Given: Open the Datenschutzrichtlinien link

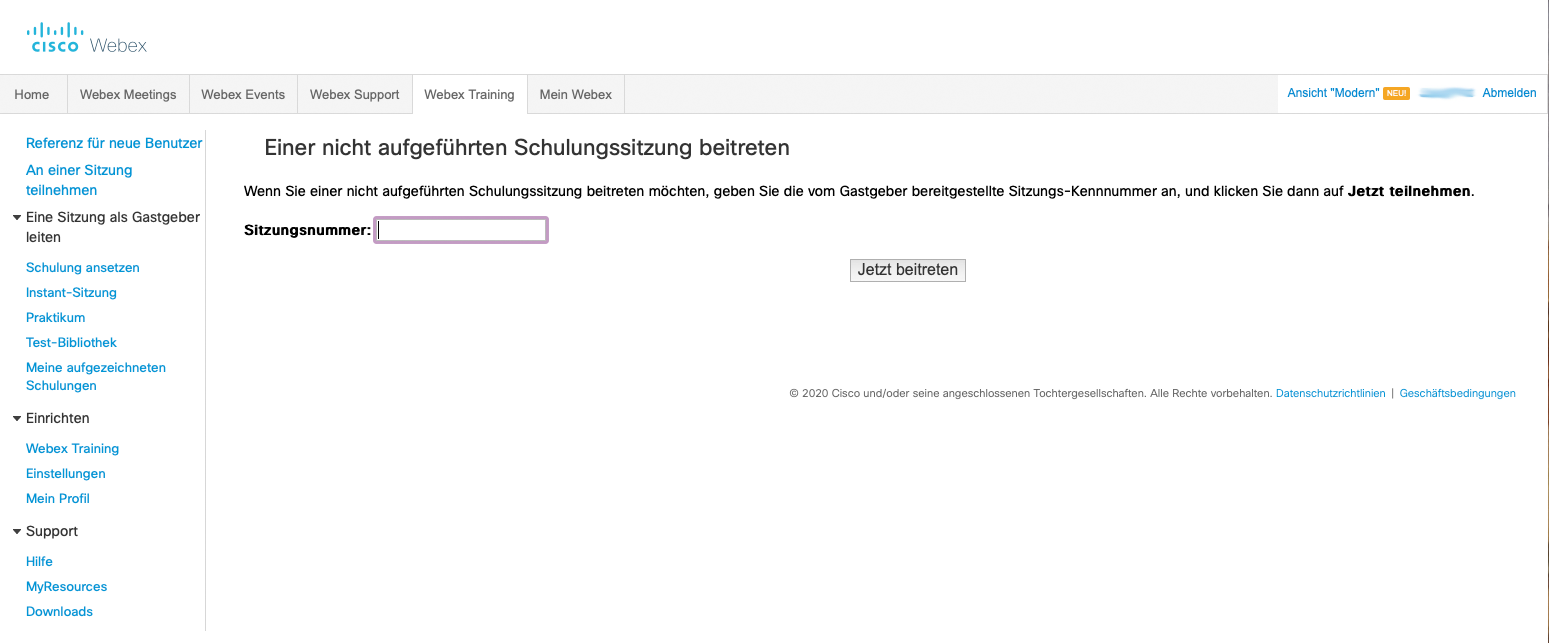Looking at the screenshot, I should tap(1331, 394).
